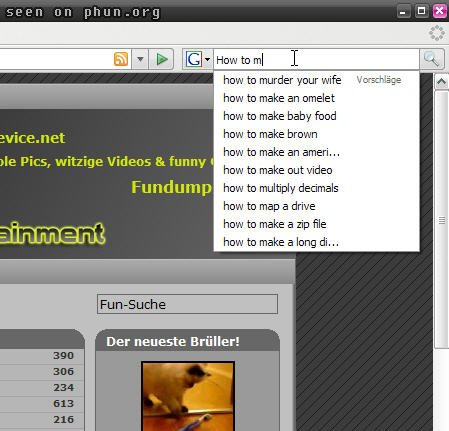Open the address bar history dropdown

(x=140, y=59)
